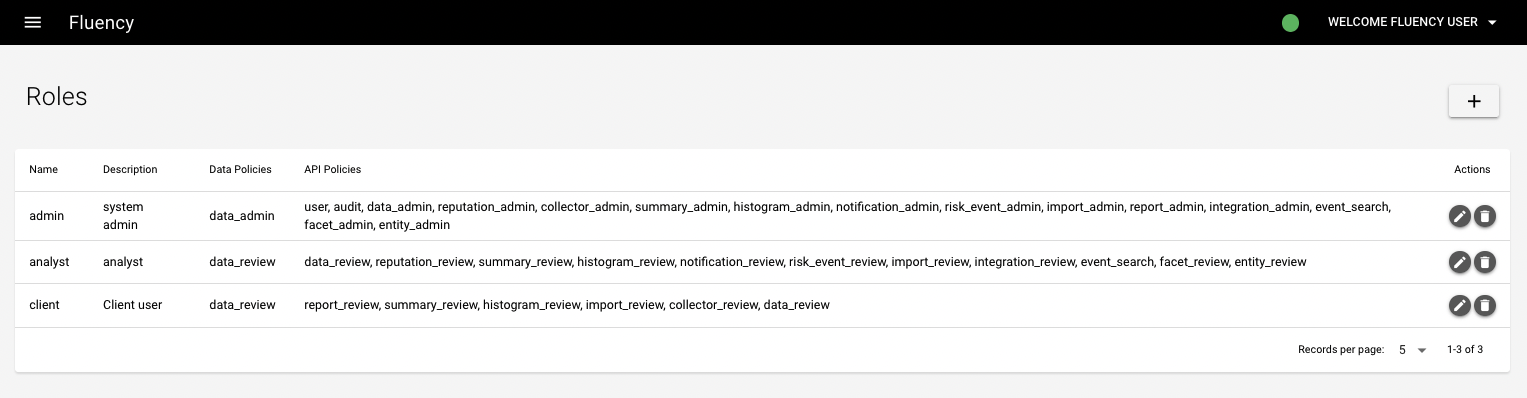Expand the records per page selector
Viewport: 1527px width, 398px height.
tap(1412, 350)
